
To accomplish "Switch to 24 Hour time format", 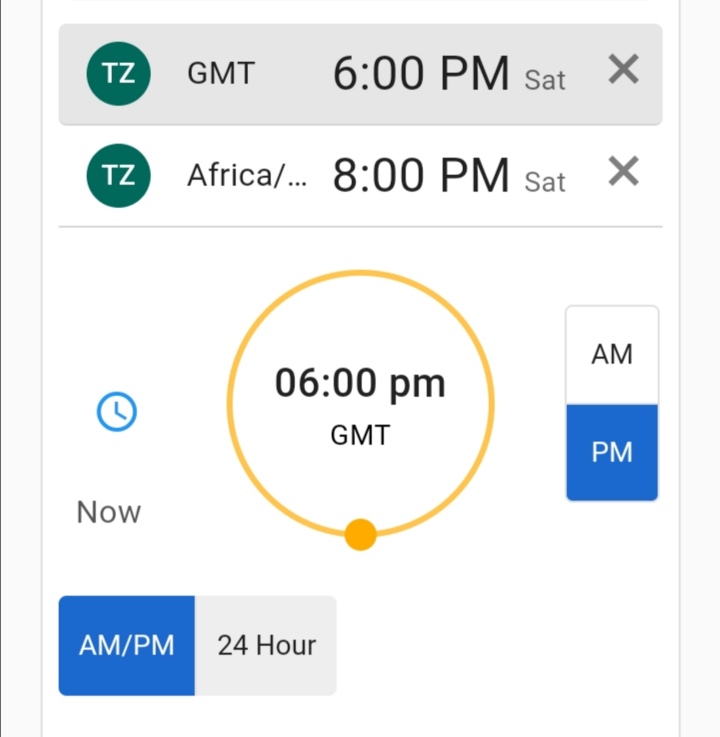I will 266,645.
